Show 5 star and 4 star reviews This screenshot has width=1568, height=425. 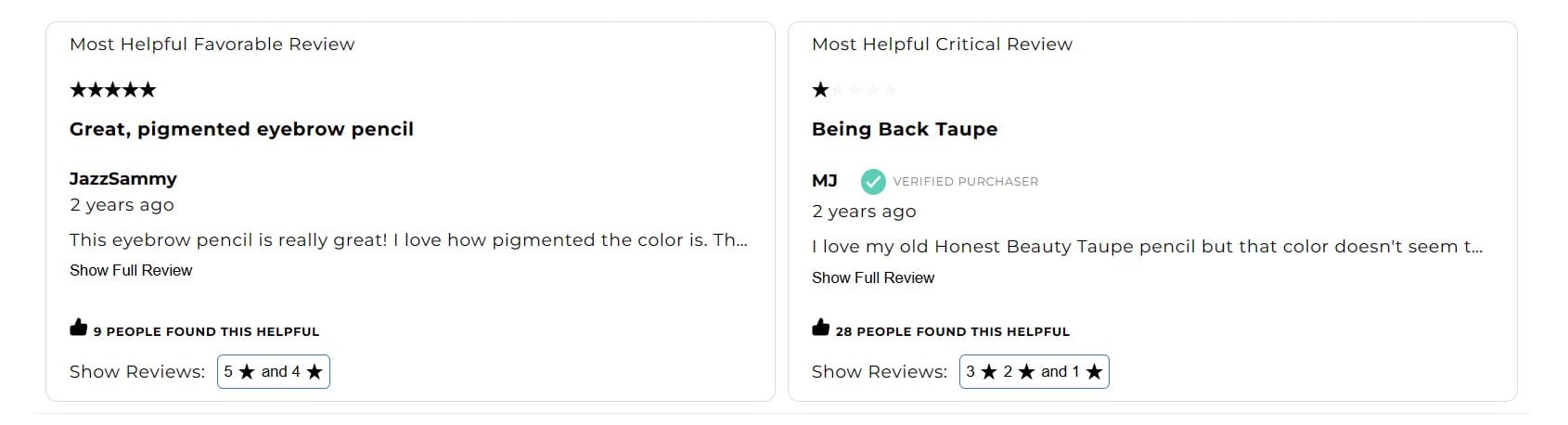[x=274, y=372]
